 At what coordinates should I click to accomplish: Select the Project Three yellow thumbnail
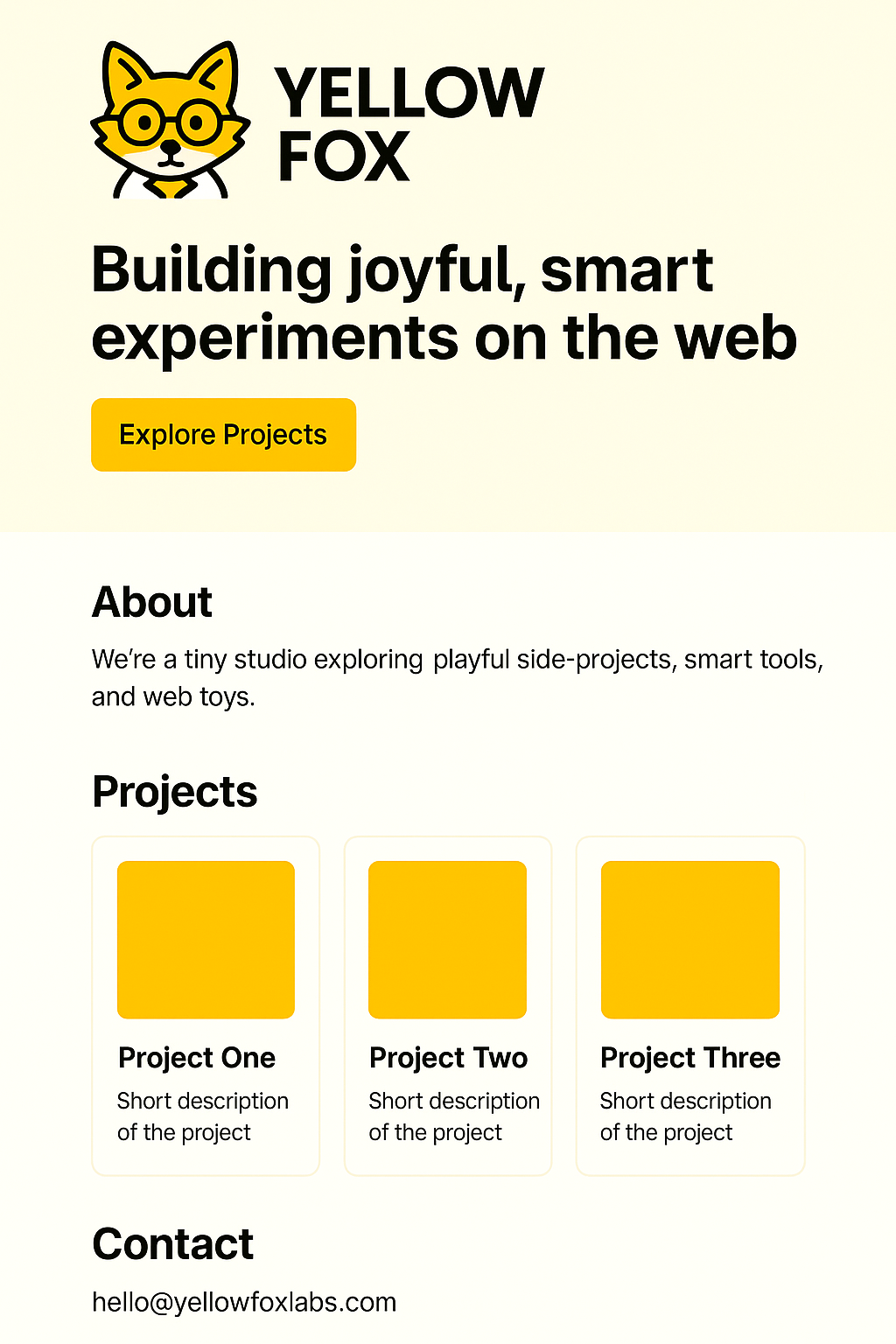pyautogui.click(x=690, y=940)
